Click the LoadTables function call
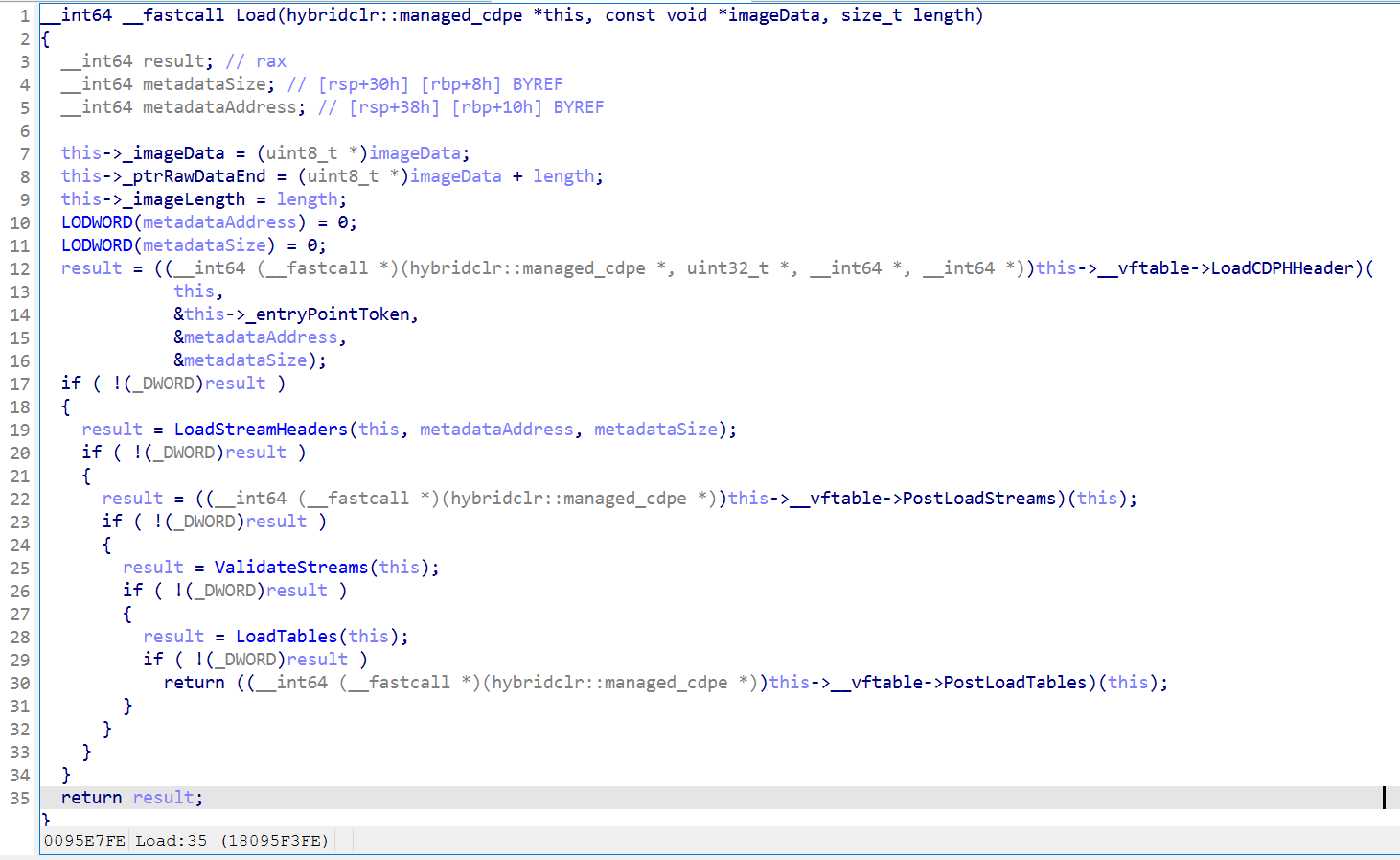 pyautogui.click(x=287, y=637)
